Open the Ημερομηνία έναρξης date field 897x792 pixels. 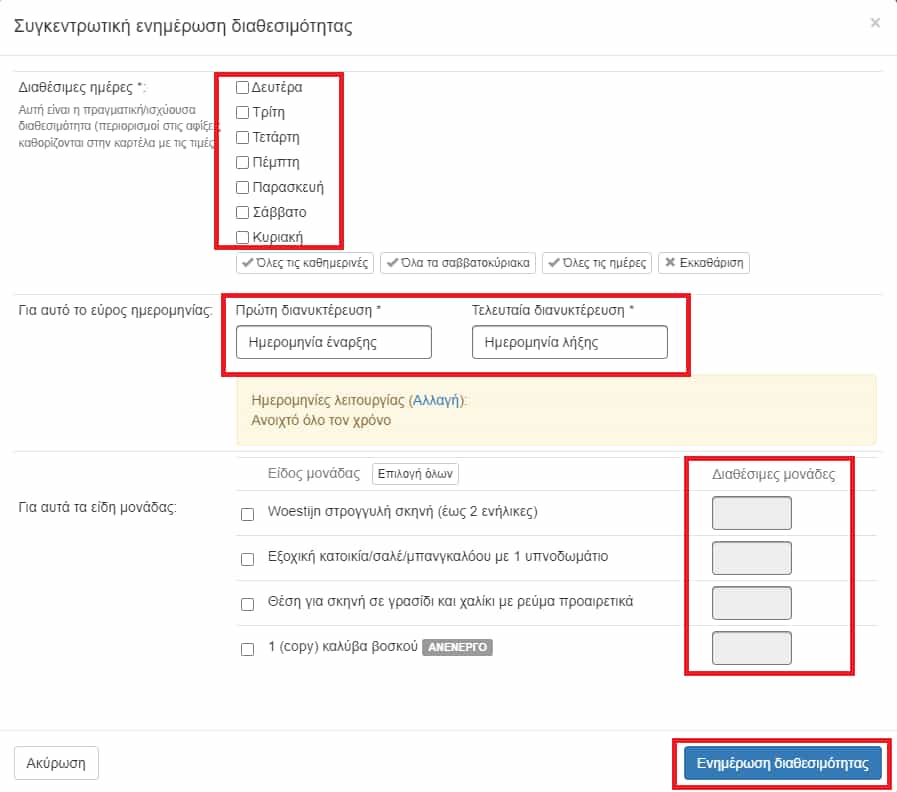click(x=334, y=342)
